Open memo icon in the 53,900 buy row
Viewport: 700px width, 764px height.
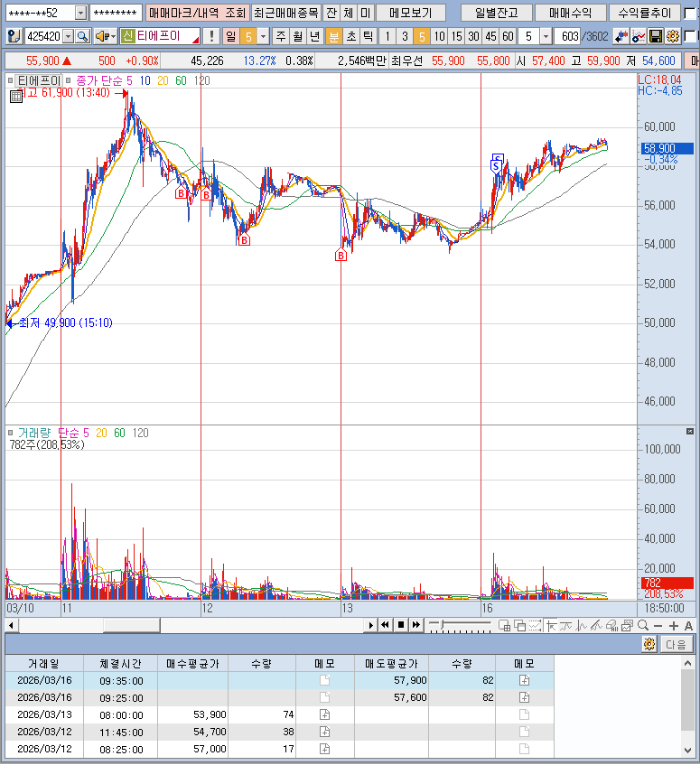point(324,715)
